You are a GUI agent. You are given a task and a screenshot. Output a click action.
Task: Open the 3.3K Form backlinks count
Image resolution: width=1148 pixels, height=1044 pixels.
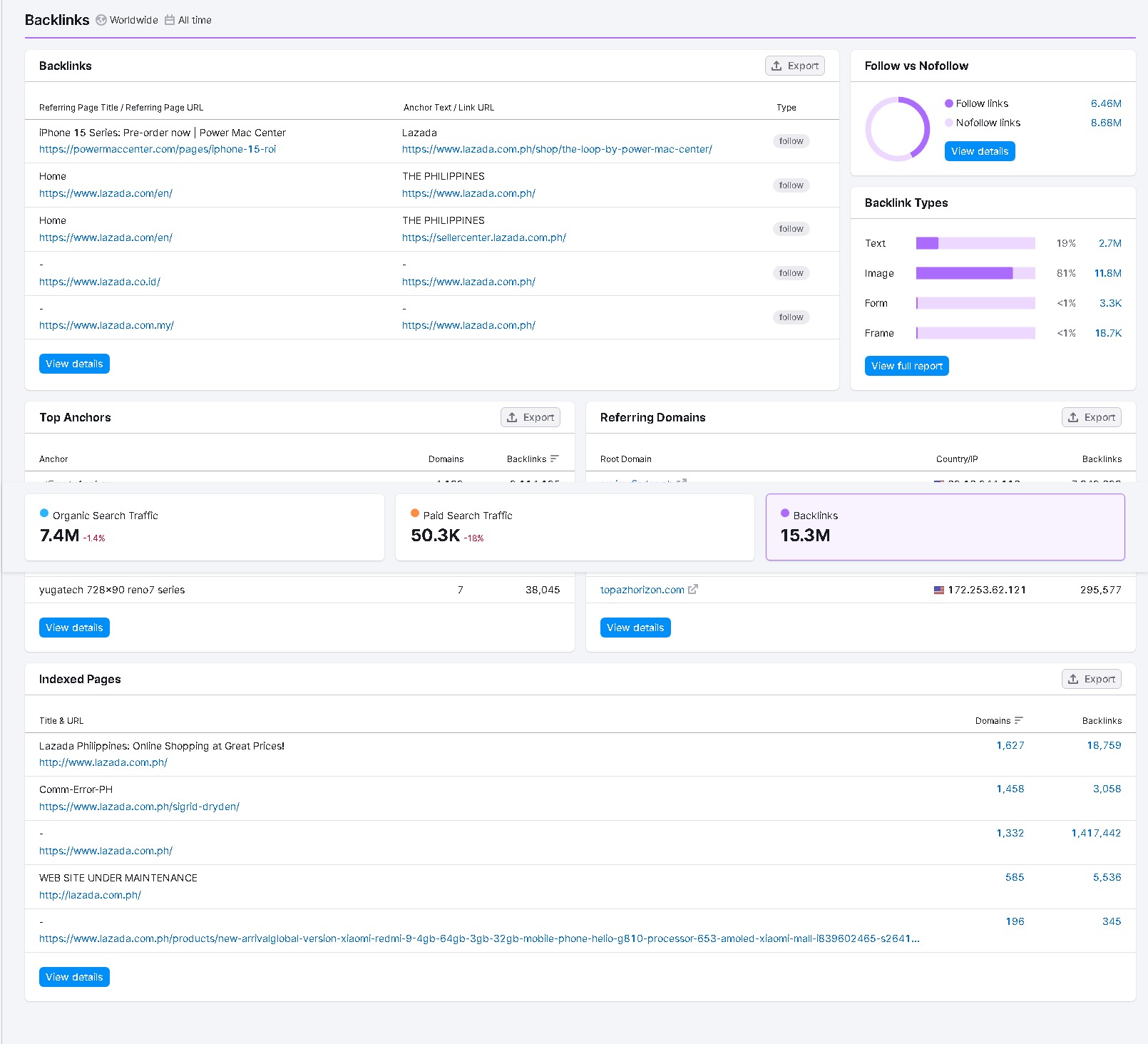tap(1110, 303)
